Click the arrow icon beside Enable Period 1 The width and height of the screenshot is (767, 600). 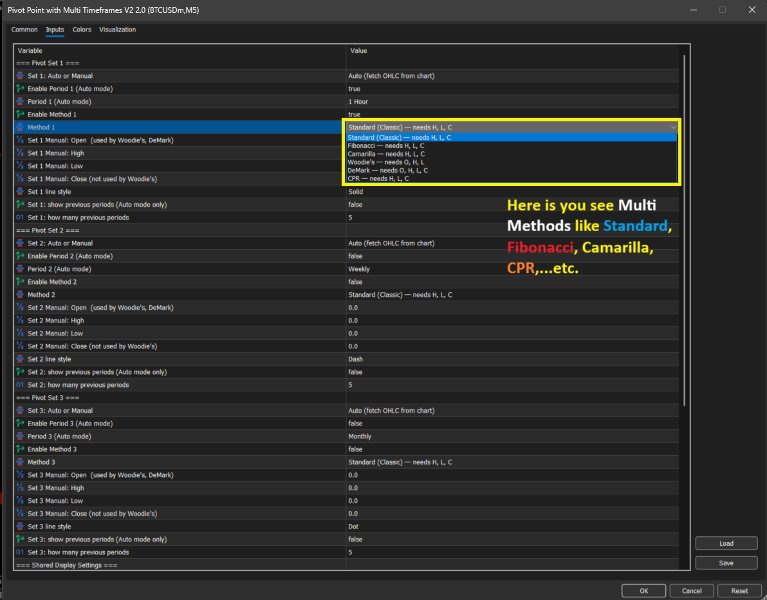pyautogui.click(x=20, y=89)
